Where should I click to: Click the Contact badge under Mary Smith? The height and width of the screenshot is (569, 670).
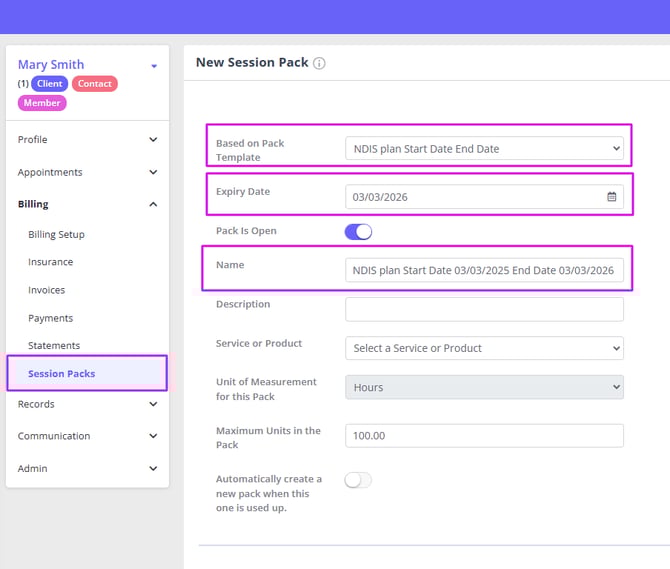point(95,84)
